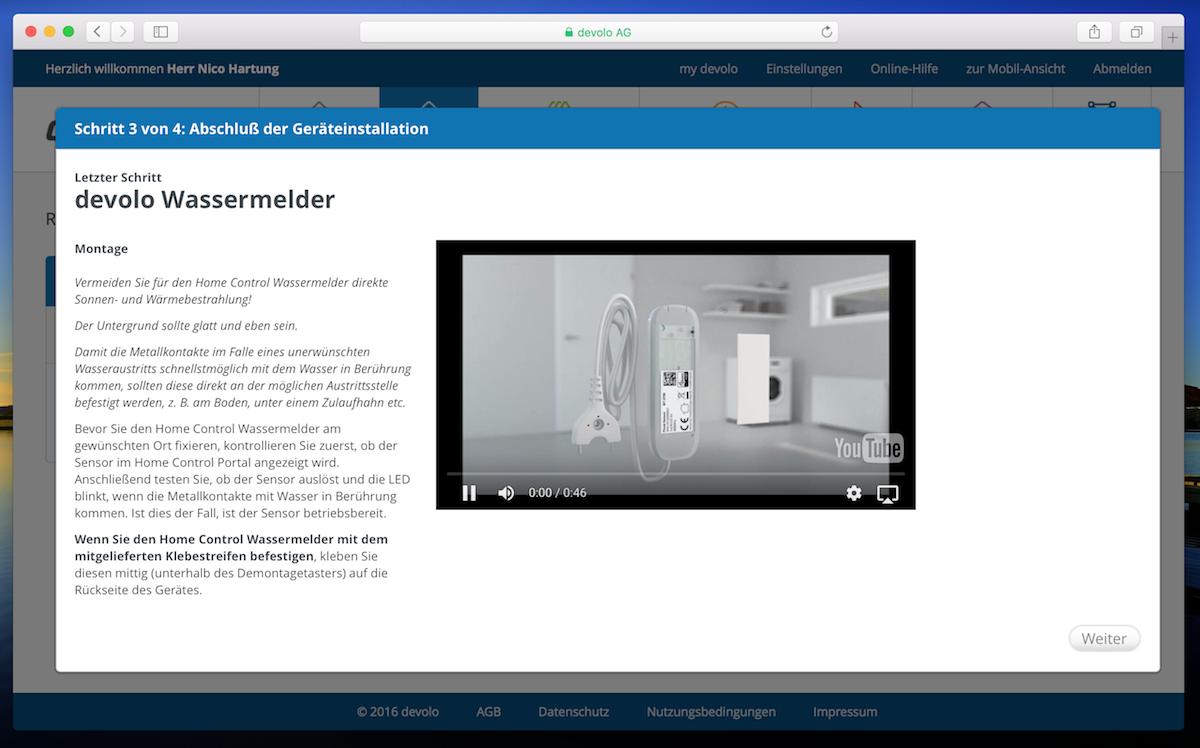Open YouTube logo link in video

point(868,448)
